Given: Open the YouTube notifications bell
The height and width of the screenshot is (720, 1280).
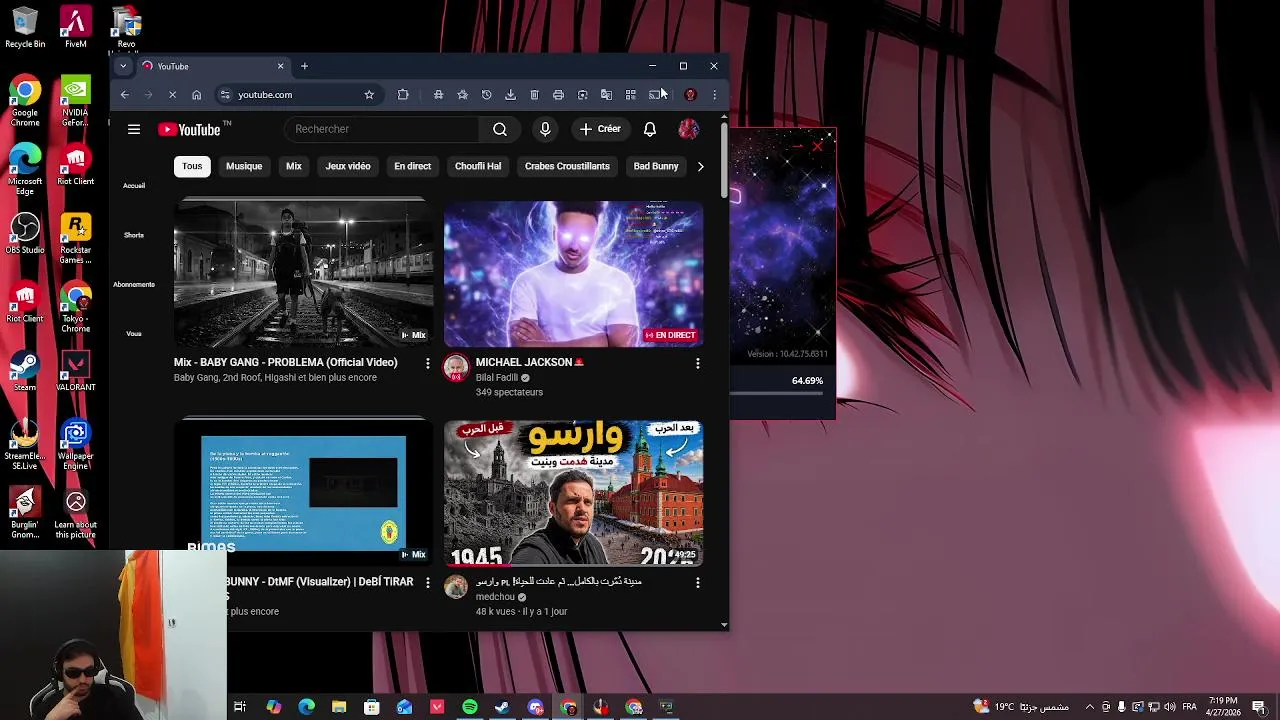Looking at the screenshot, I should click(x=650, y=129).
